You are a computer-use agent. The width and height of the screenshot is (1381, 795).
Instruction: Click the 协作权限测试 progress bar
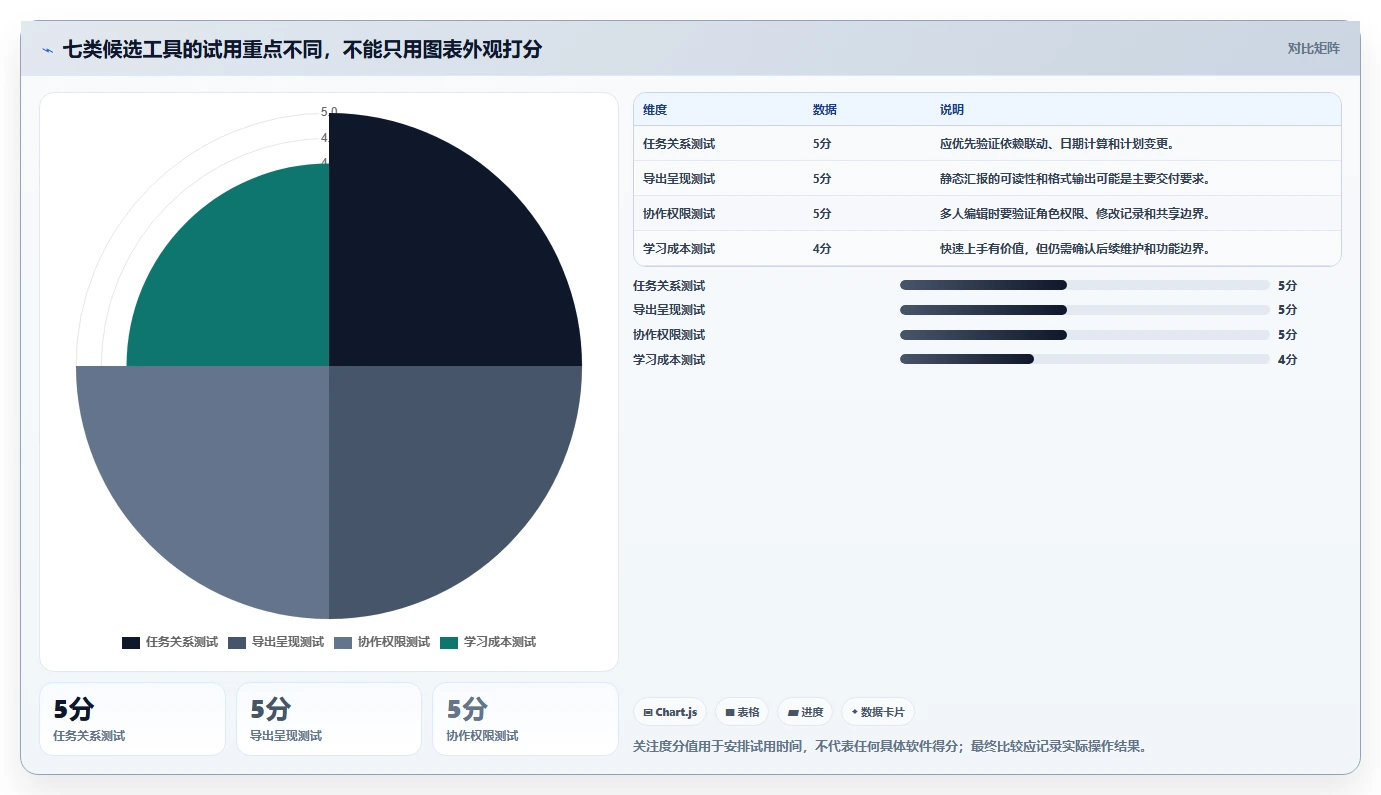point(1084,335)
